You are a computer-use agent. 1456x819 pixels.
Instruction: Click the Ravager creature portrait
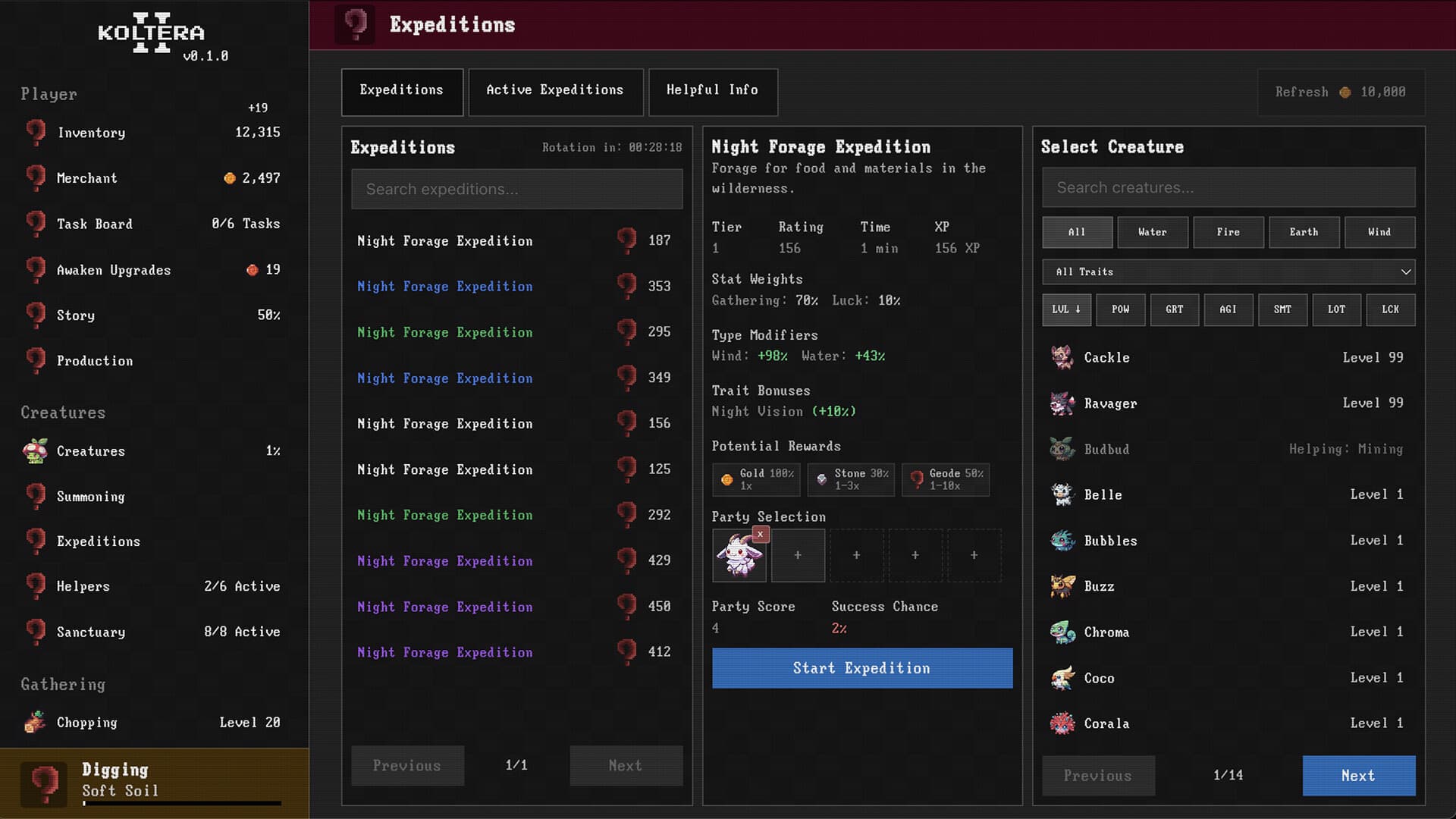(x=1062, y=403)
